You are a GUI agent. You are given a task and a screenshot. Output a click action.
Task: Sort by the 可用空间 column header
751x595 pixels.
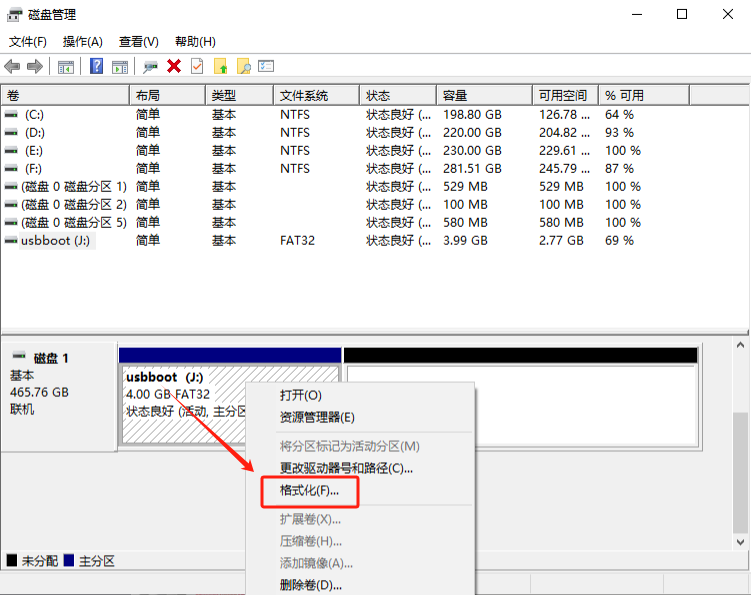(566, 95)
